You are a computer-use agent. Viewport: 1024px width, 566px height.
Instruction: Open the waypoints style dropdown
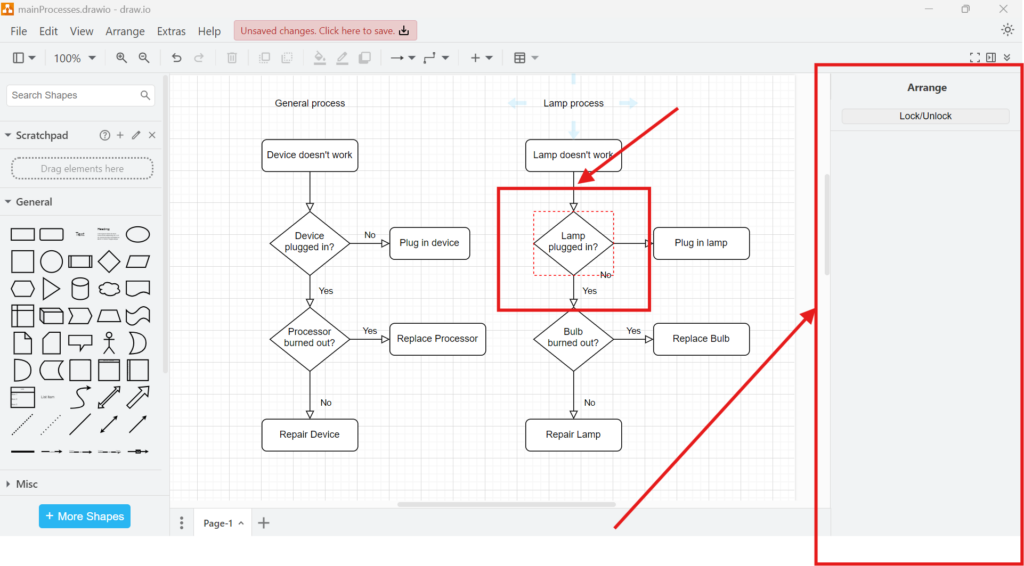pos(436,57)
